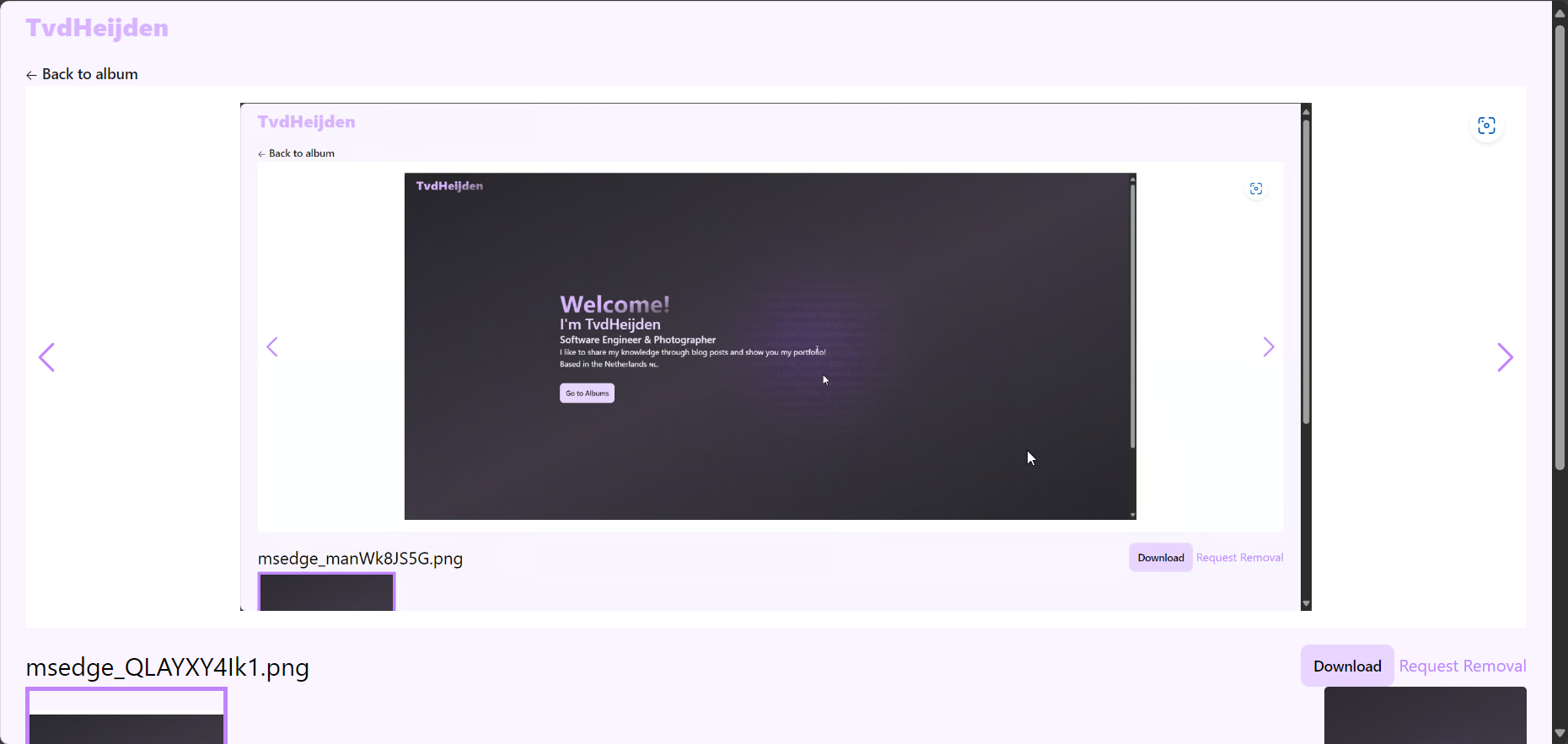The height and width of the screenshot is (744, 1568).
Task: Go to next image with outer right chevron
Action: point(1505,357)
